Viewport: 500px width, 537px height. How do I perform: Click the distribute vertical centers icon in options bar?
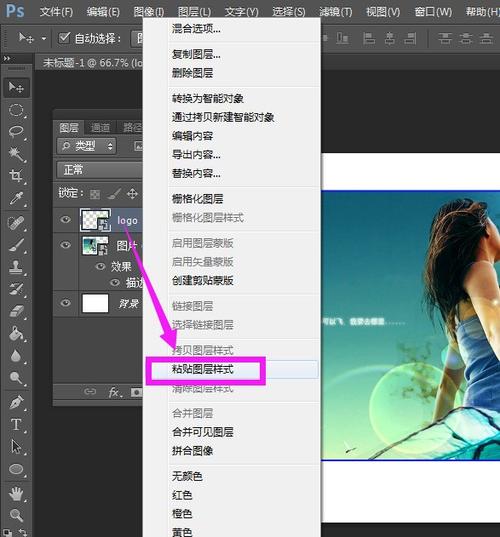465,38
